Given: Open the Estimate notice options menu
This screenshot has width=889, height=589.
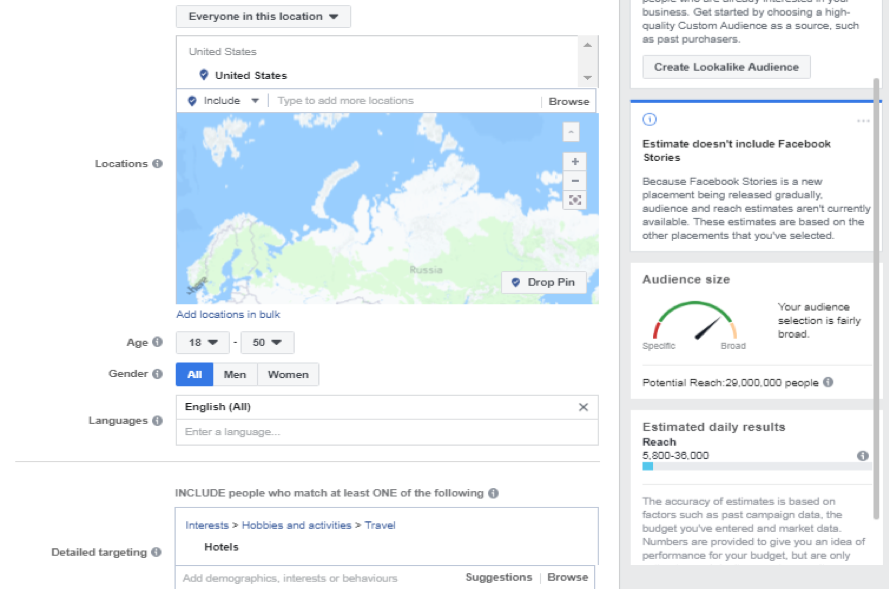Looking at the screenshot, I should [x=864, y=121].
